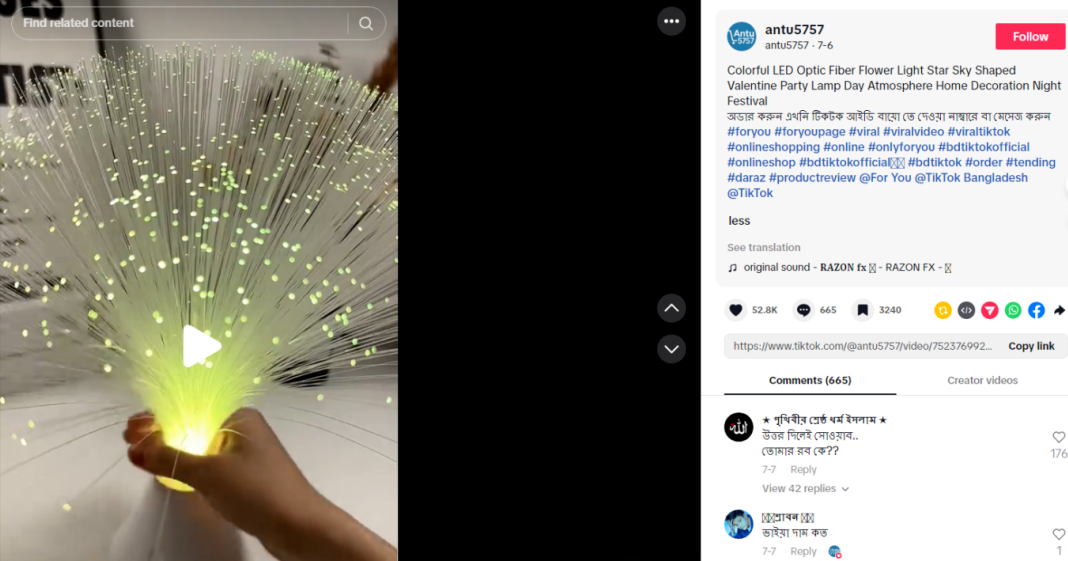The image size is (1068, 561).
Task: Play the video with the center play button
Action: (x=201, y=346)
